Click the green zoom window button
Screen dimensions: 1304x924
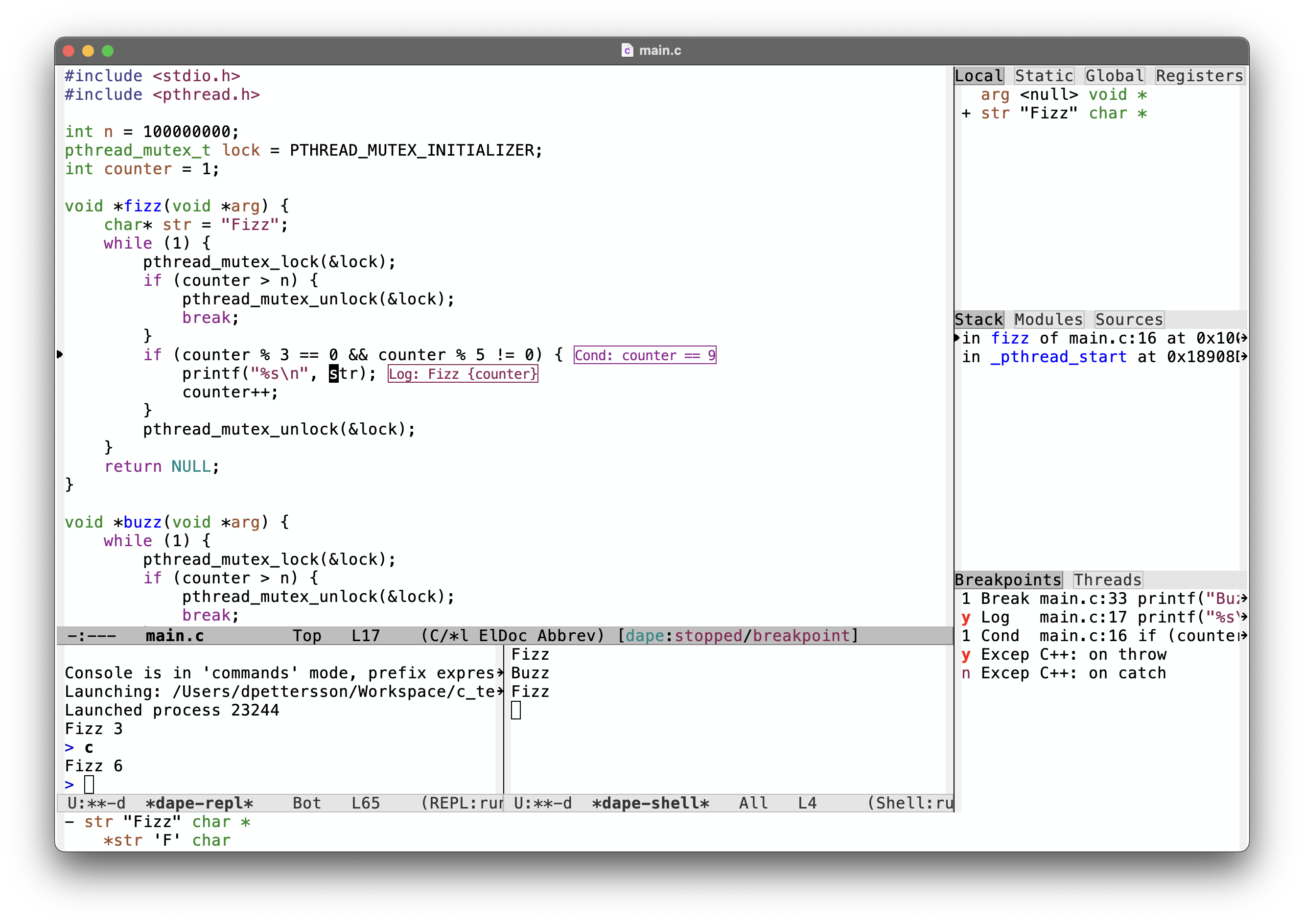(x=108, y=50)
